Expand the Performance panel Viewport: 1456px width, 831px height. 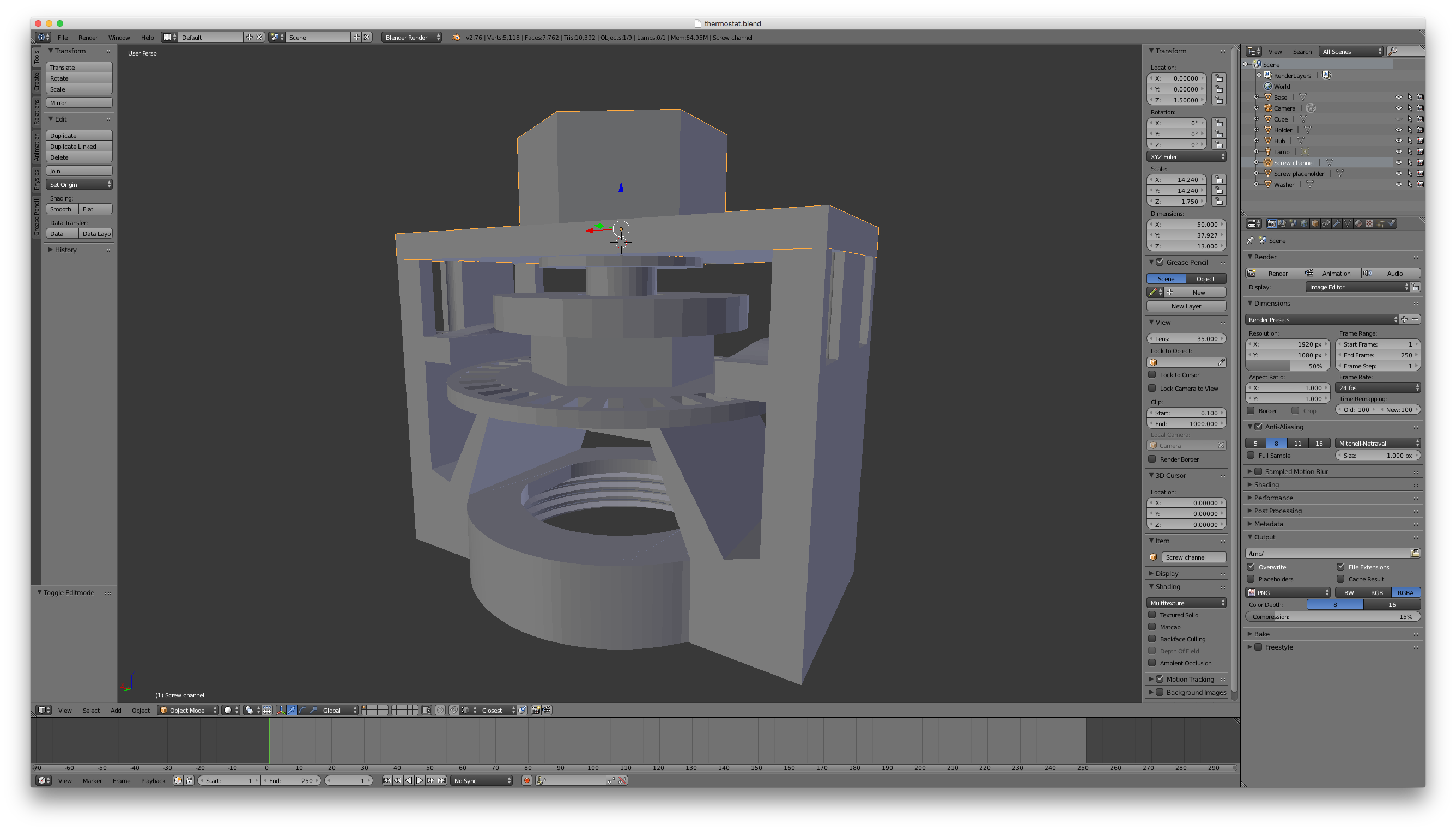point(1273,498)
